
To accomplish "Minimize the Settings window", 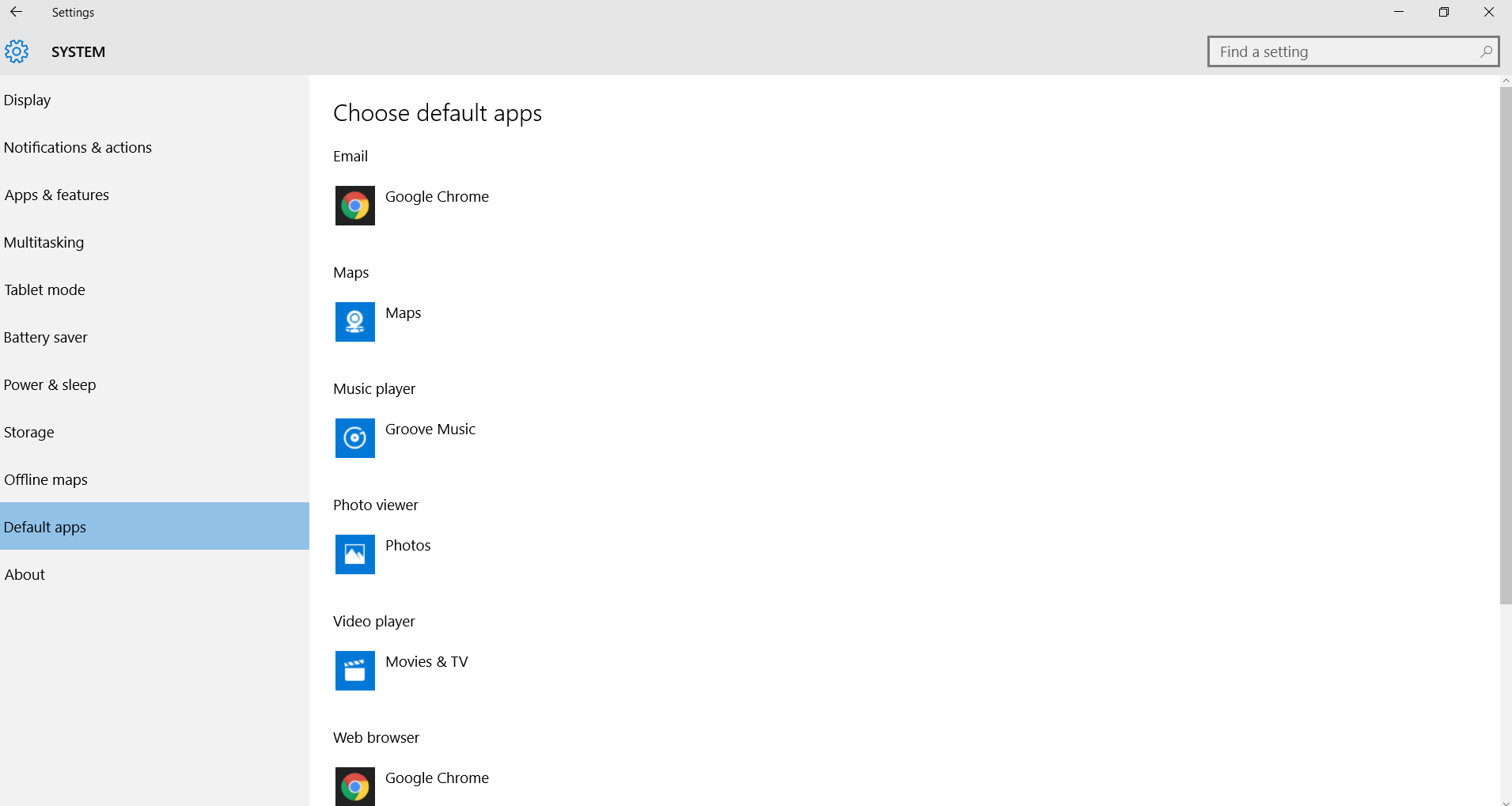I will pos(1399,12).
